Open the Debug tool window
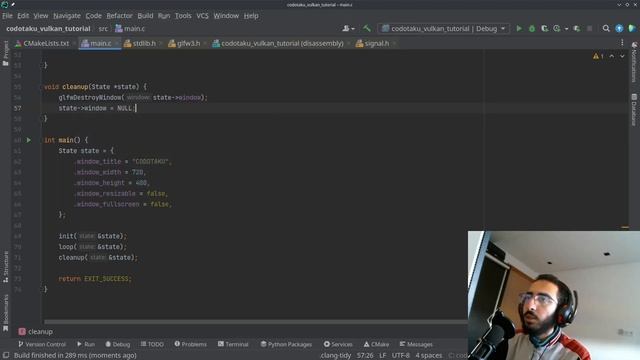640x360 pixels. point(118,344)
